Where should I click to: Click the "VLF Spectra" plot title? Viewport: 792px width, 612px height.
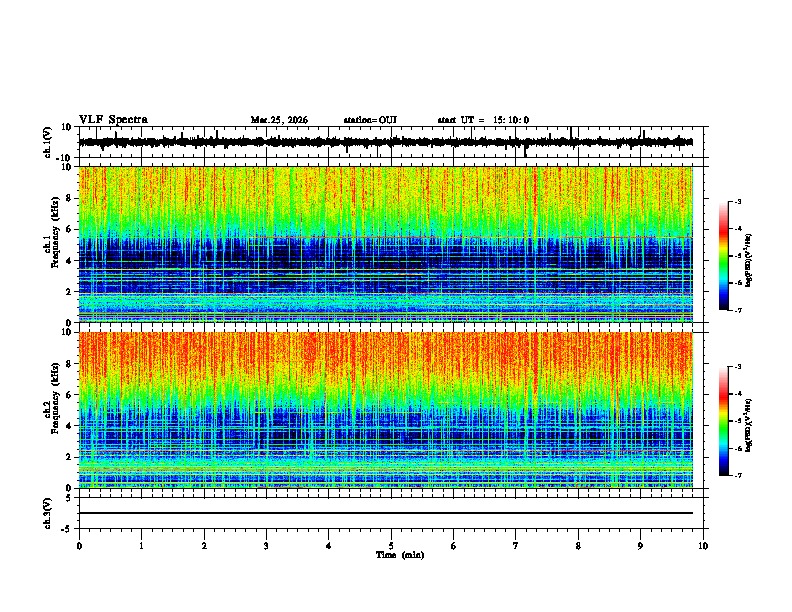click(x=113, y=120)
